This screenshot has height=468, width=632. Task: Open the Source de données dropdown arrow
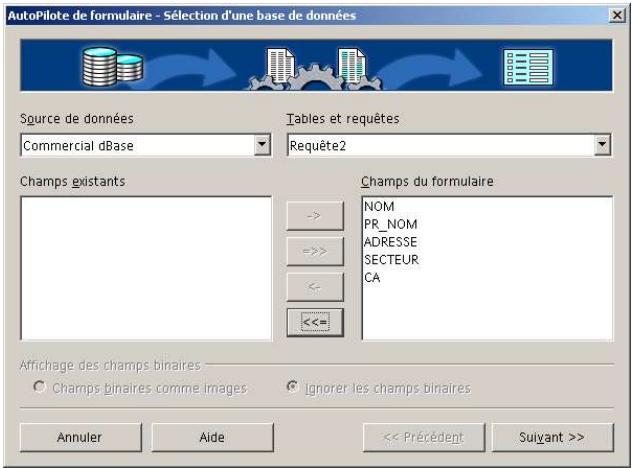[262, 145]
